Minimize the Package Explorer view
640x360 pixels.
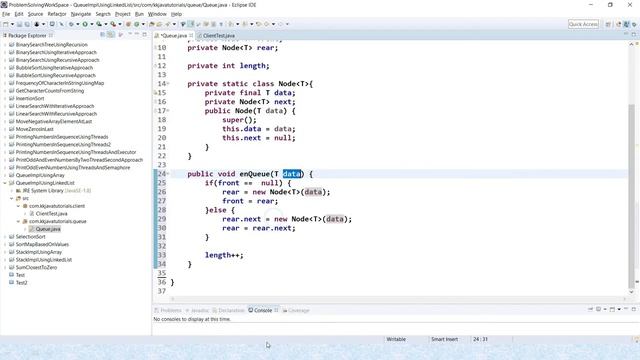(x=137, y=35)
